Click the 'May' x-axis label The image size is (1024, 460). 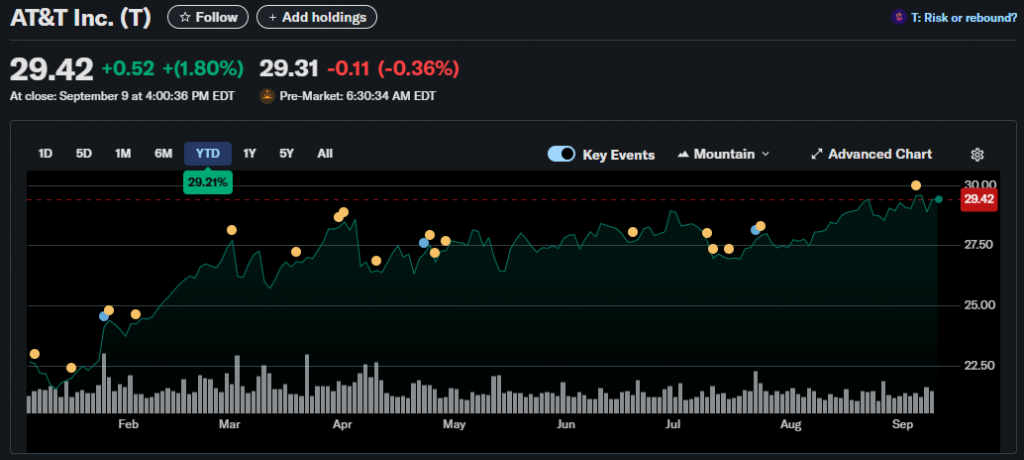pyautogui.click(x=454, y=425)
